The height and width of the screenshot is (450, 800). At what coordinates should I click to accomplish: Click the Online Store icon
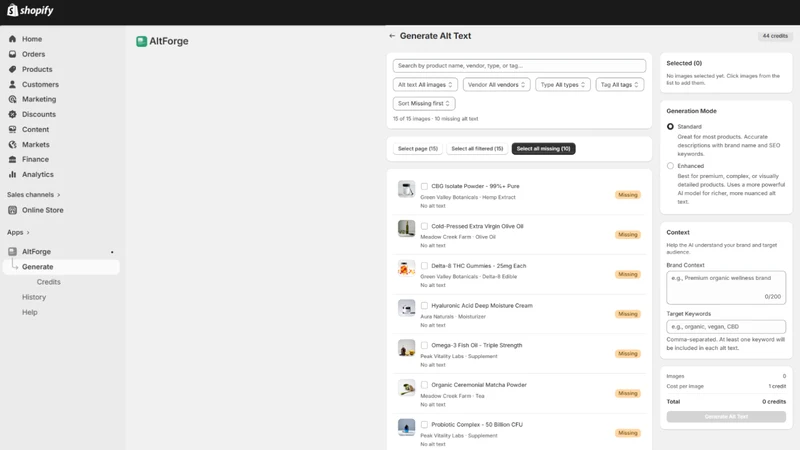[x=12, y=210]
